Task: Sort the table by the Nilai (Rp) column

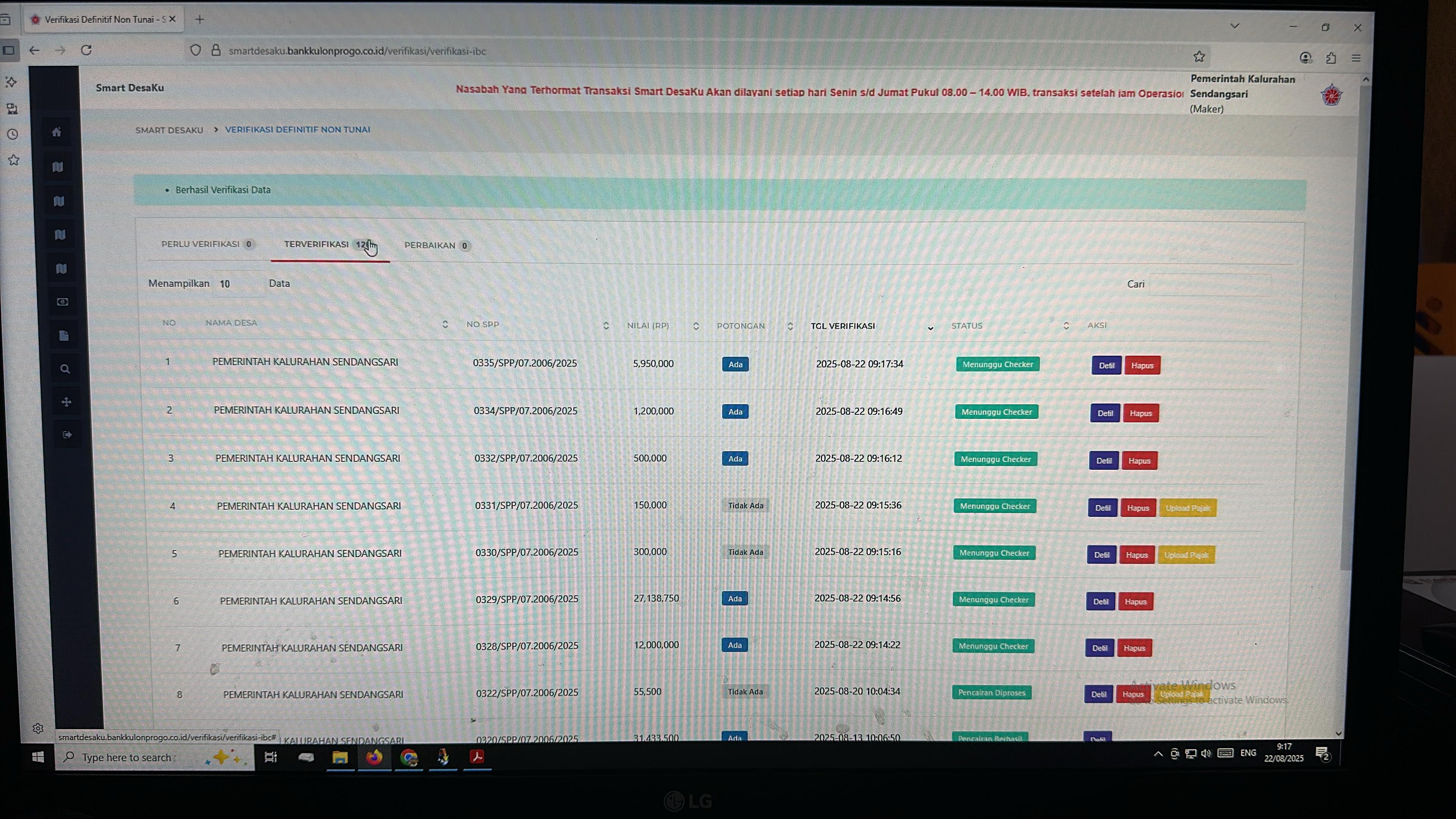Action: click(x=696, y=326)
